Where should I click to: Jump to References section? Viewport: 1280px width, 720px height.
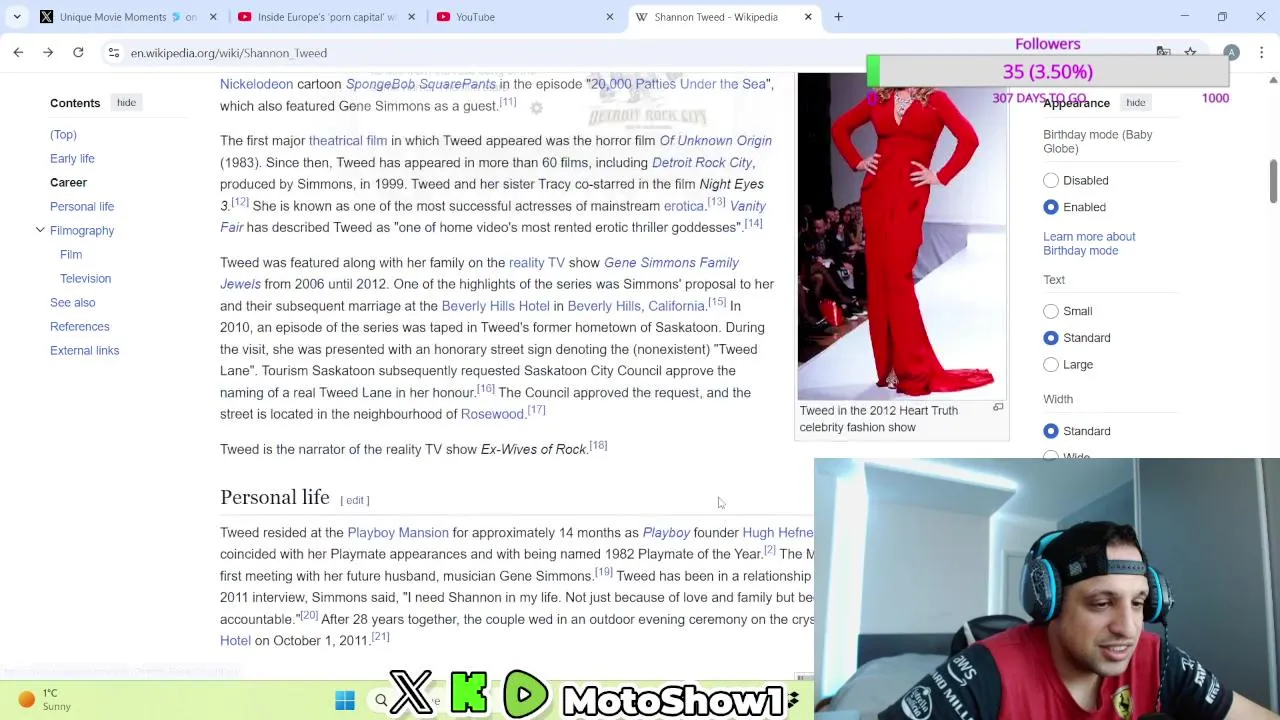click(x=79, y=327)
